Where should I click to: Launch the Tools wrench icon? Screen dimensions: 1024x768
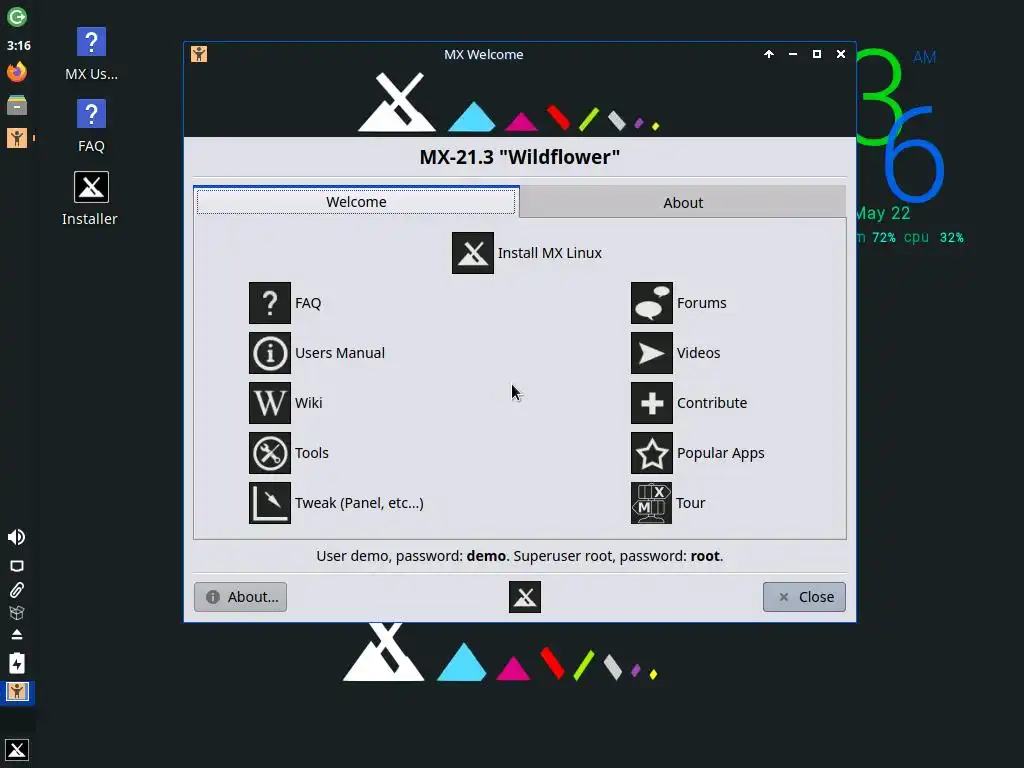tap(269, 453)
